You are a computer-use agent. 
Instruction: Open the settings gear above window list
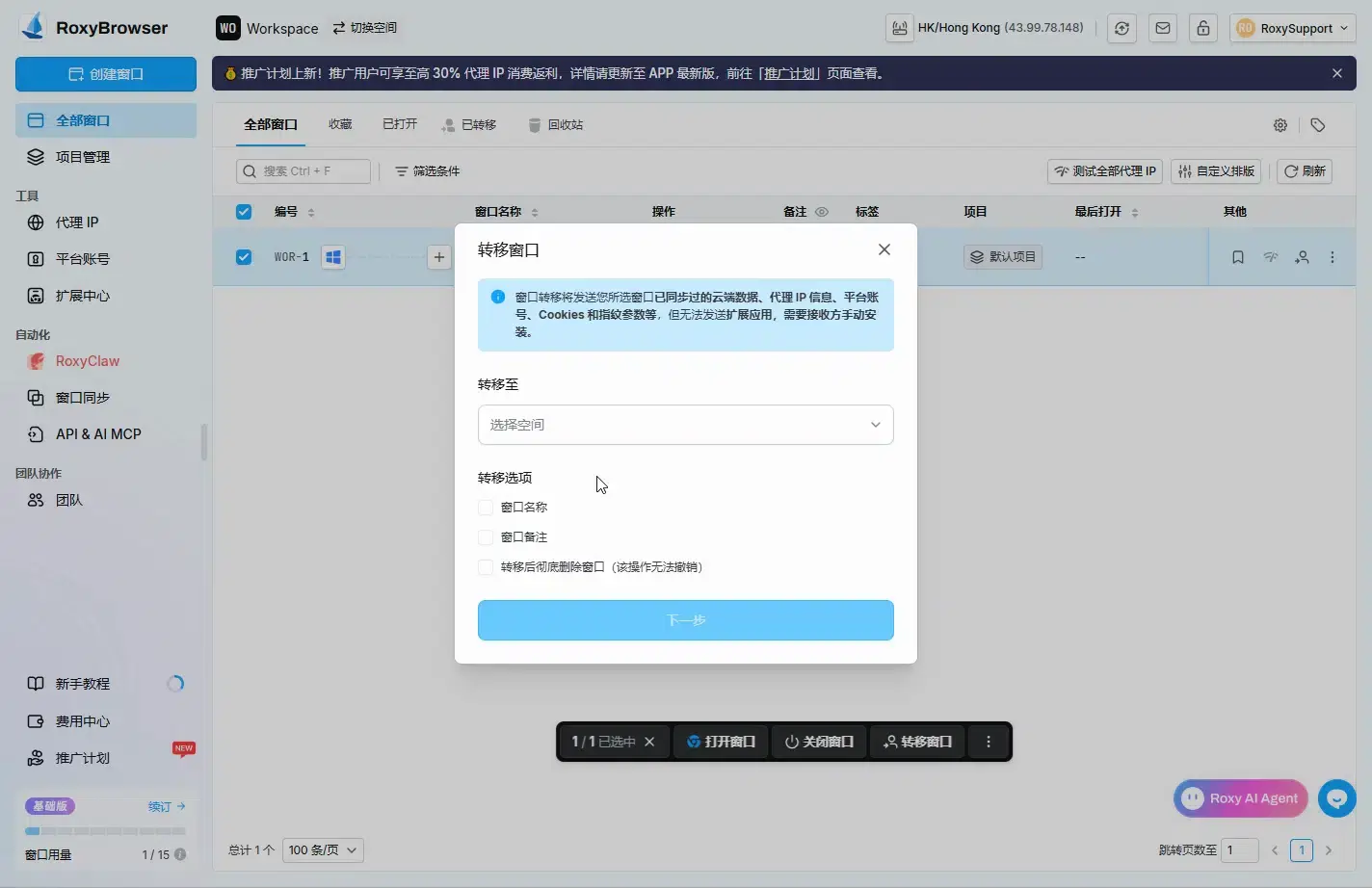[x=1280, y=124]
